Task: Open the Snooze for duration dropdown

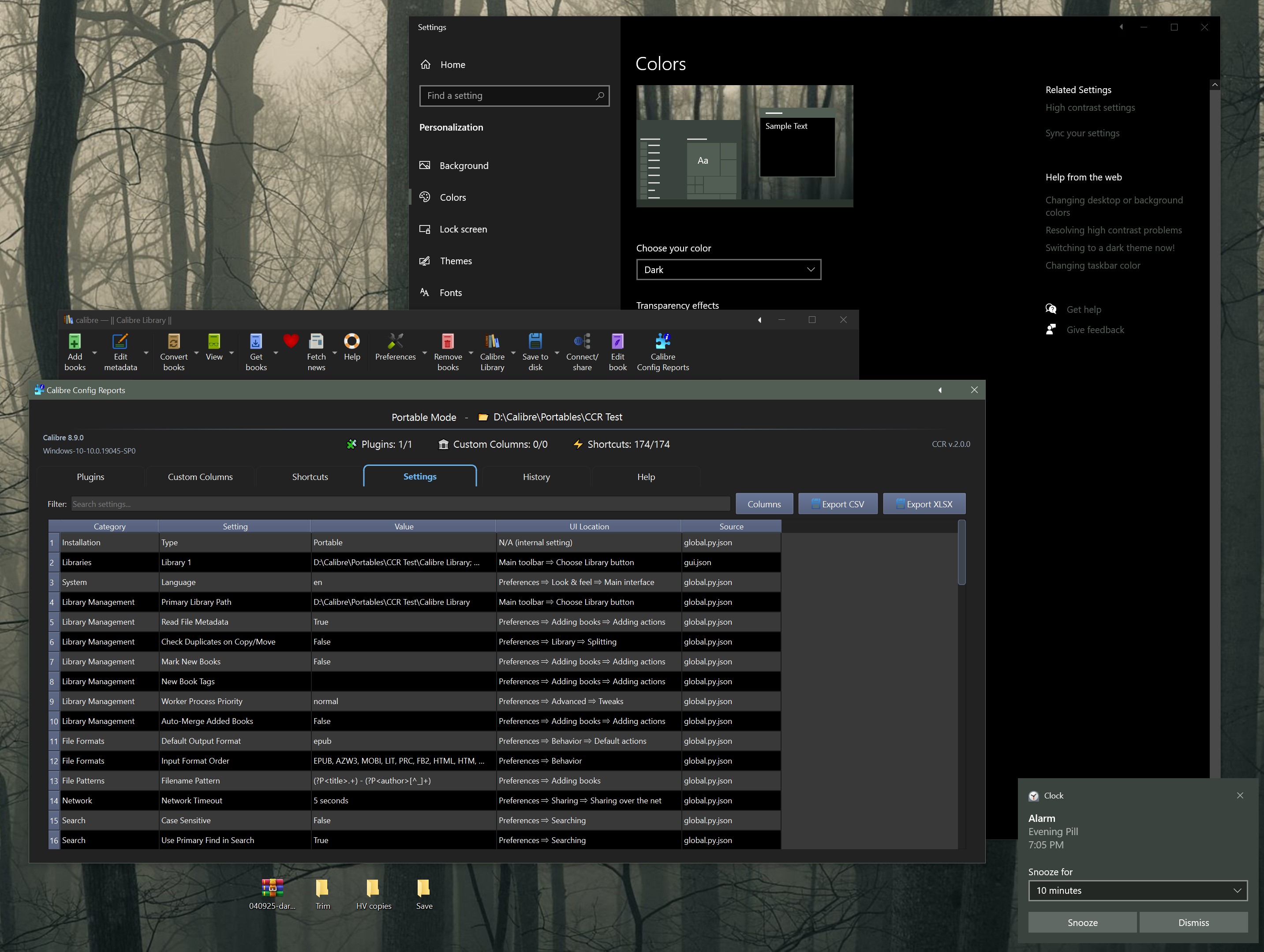Action: pyautogui.click(x=1137, y=890)
